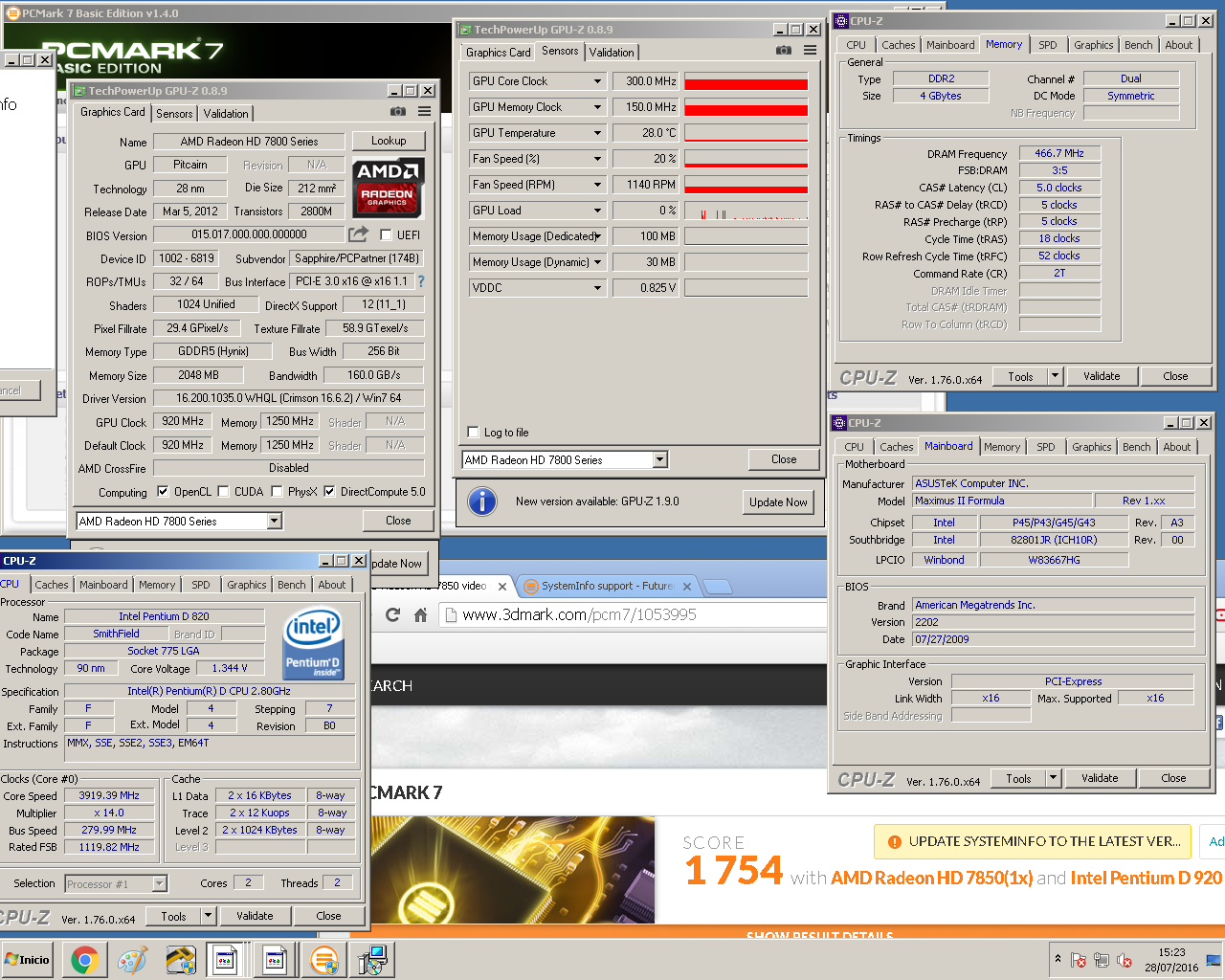This screenshot has height=980, width=1225.
Task: Take screenshot via camera icon in GPU-Z Sensors window
Action: point(783,51)
